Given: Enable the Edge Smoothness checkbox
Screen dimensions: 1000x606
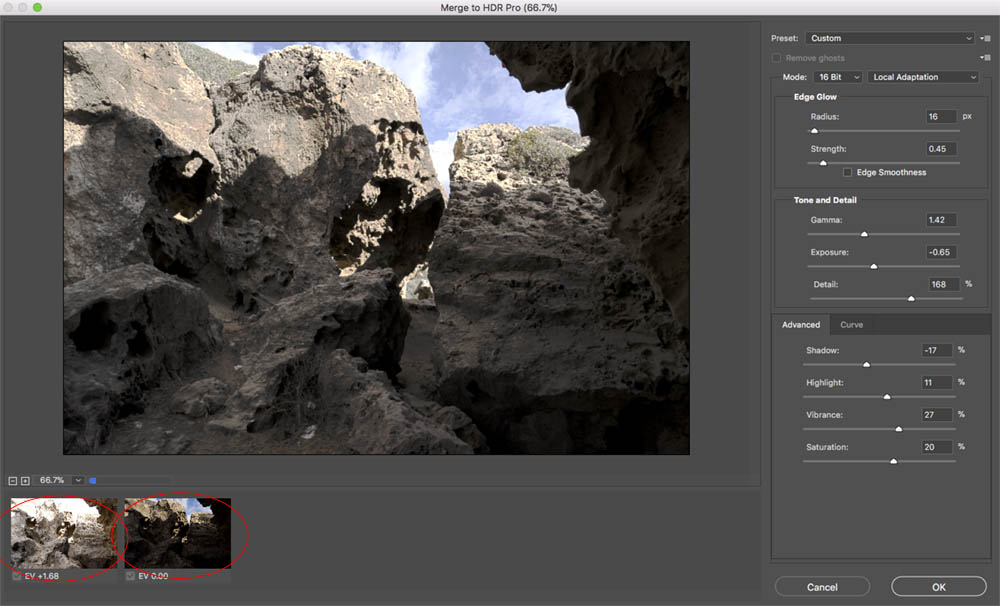Looking at the screenshot, I should pyautogui.click(x=848, y=172).
